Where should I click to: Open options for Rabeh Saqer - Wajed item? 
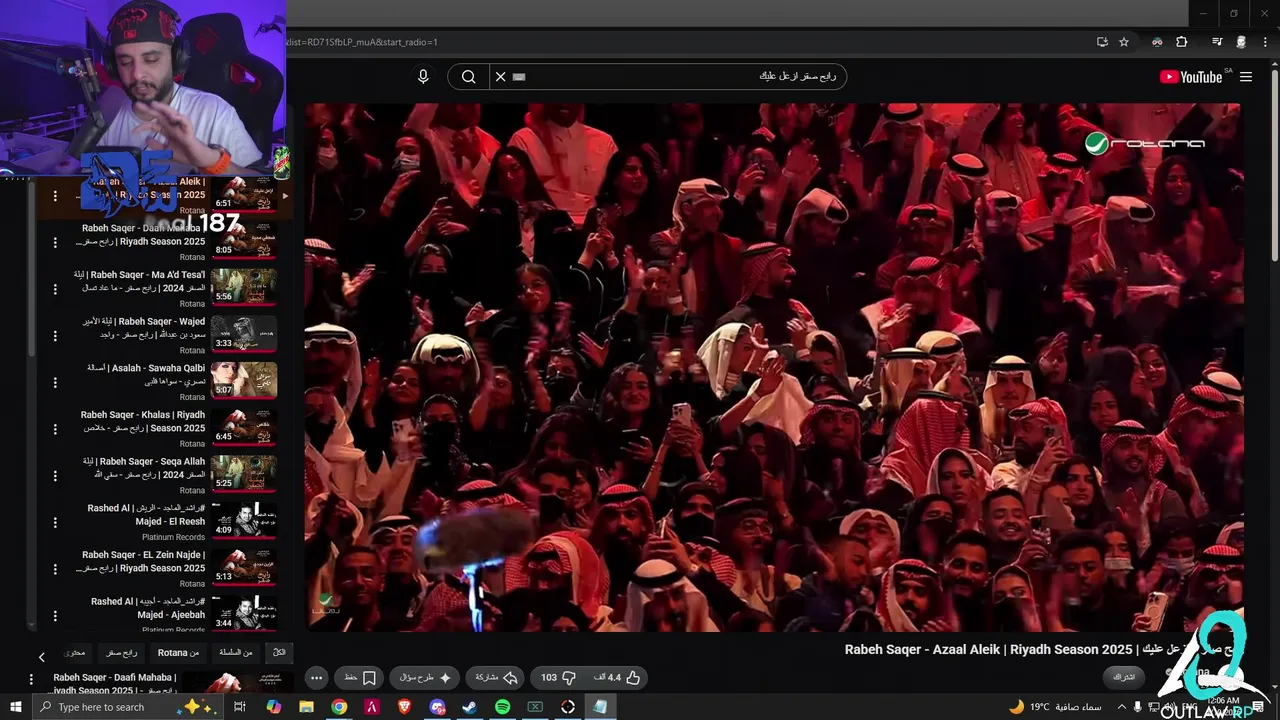(55, 335)
